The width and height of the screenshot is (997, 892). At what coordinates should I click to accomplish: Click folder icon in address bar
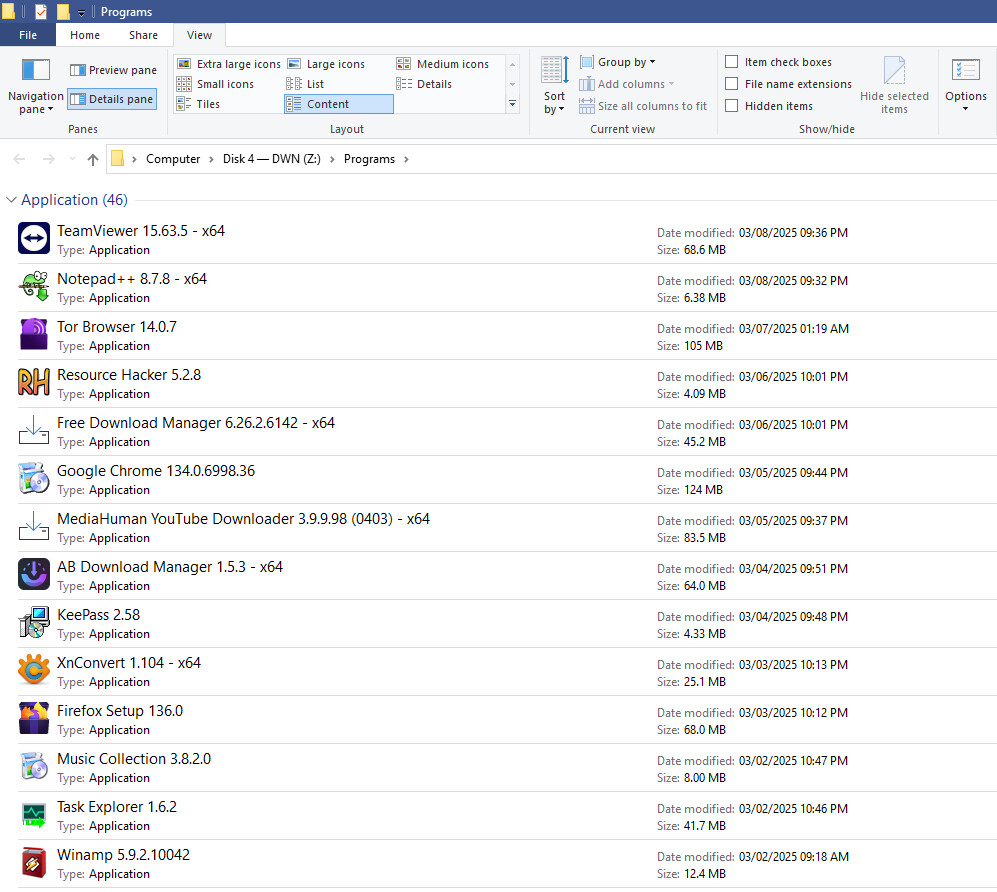pos(118,158)
